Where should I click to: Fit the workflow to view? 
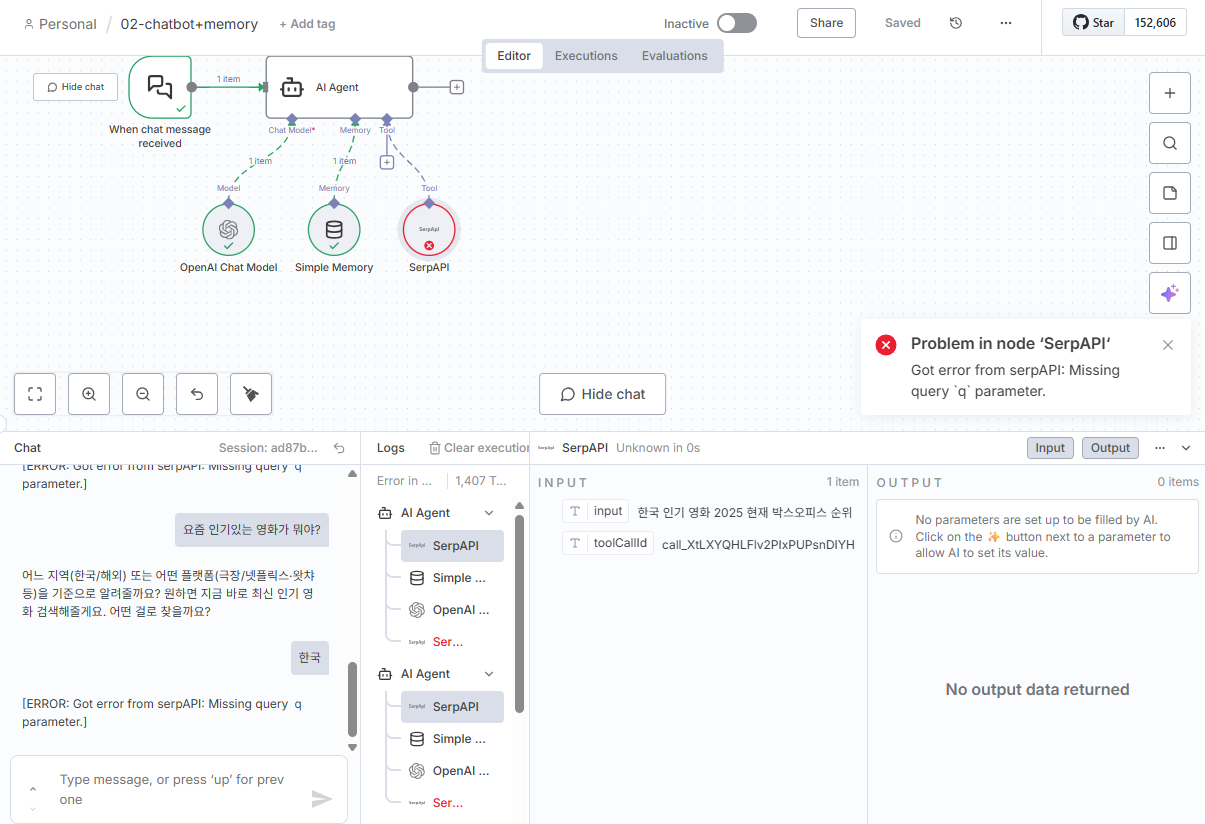coord(35,394)
